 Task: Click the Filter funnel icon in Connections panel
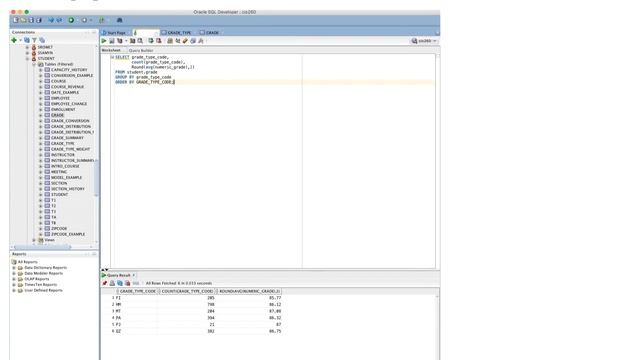click(x=35, y=40)
